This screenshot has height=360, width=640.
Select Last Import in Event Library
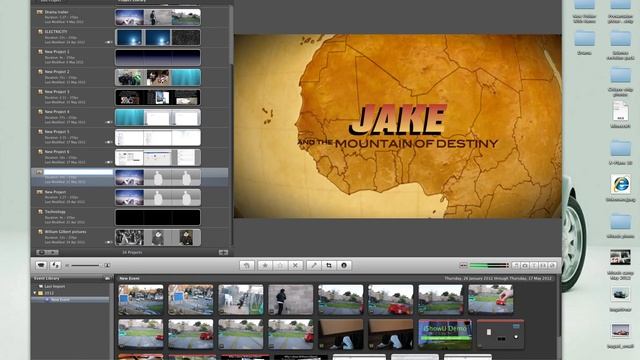(x=55, y=287)
